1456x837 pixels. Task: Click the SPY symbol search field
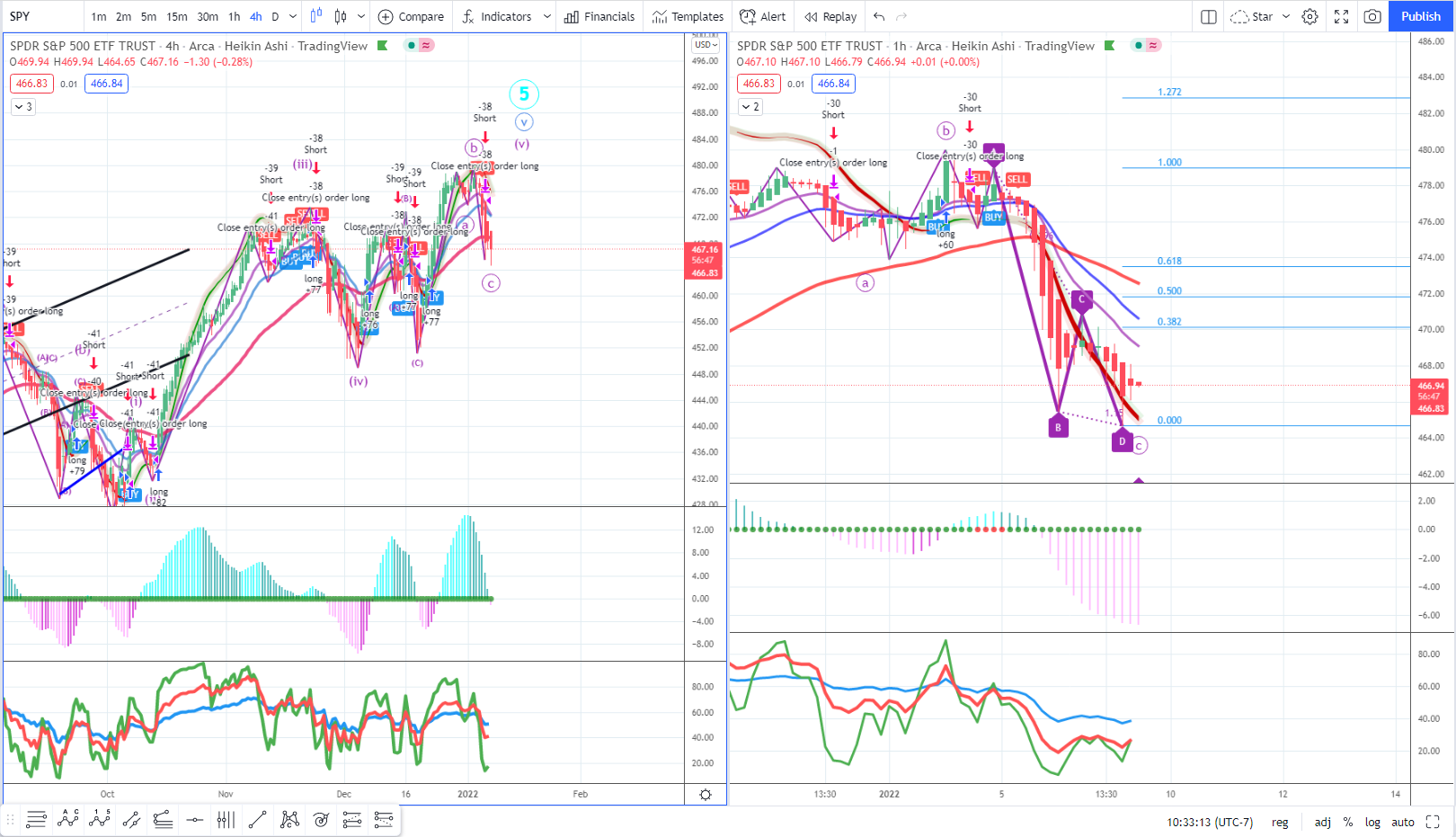(x=43, y=16)
